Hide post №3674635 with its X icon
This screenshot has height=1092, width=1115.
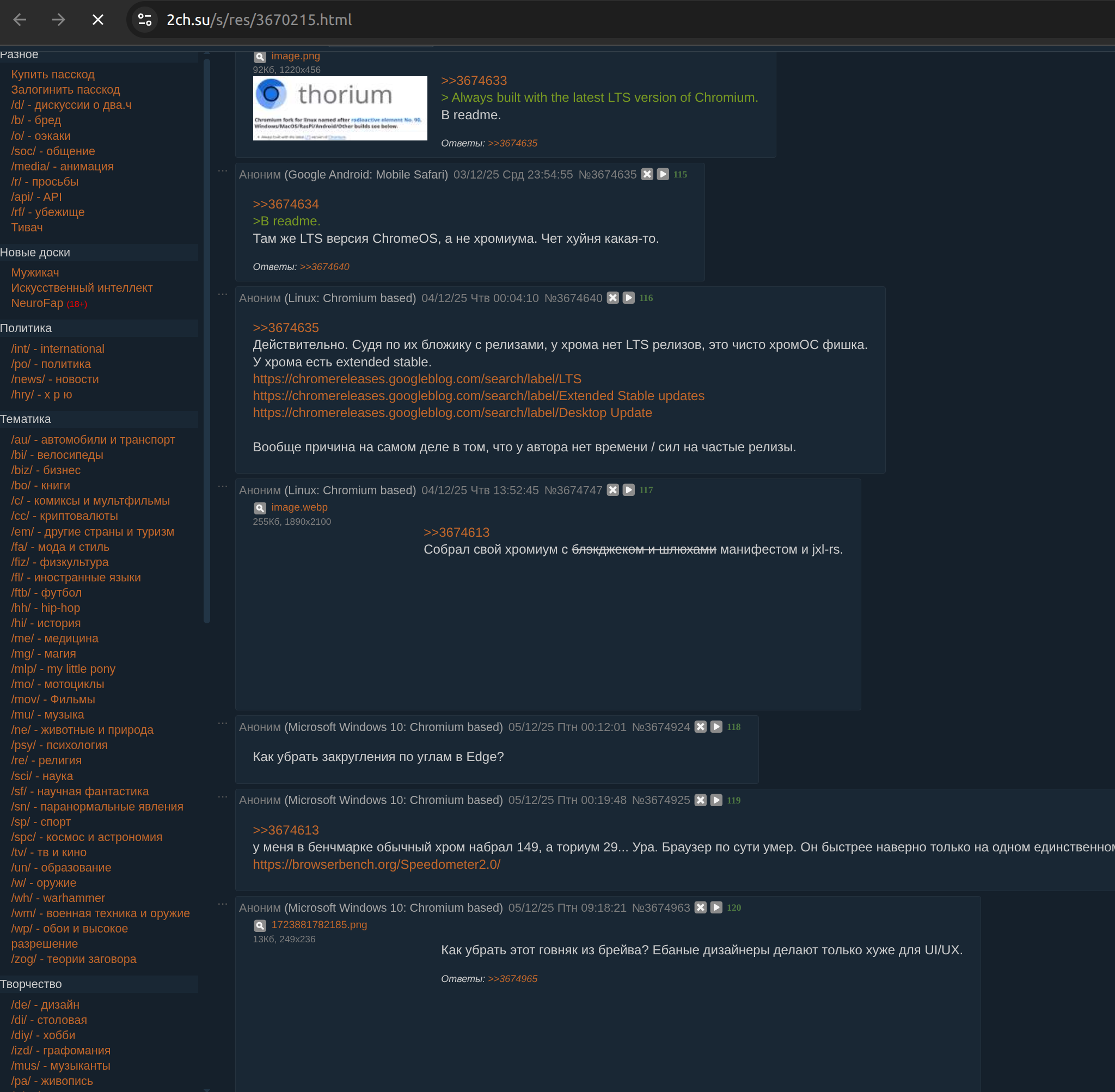pyautogui.click(x=647, y=174)
